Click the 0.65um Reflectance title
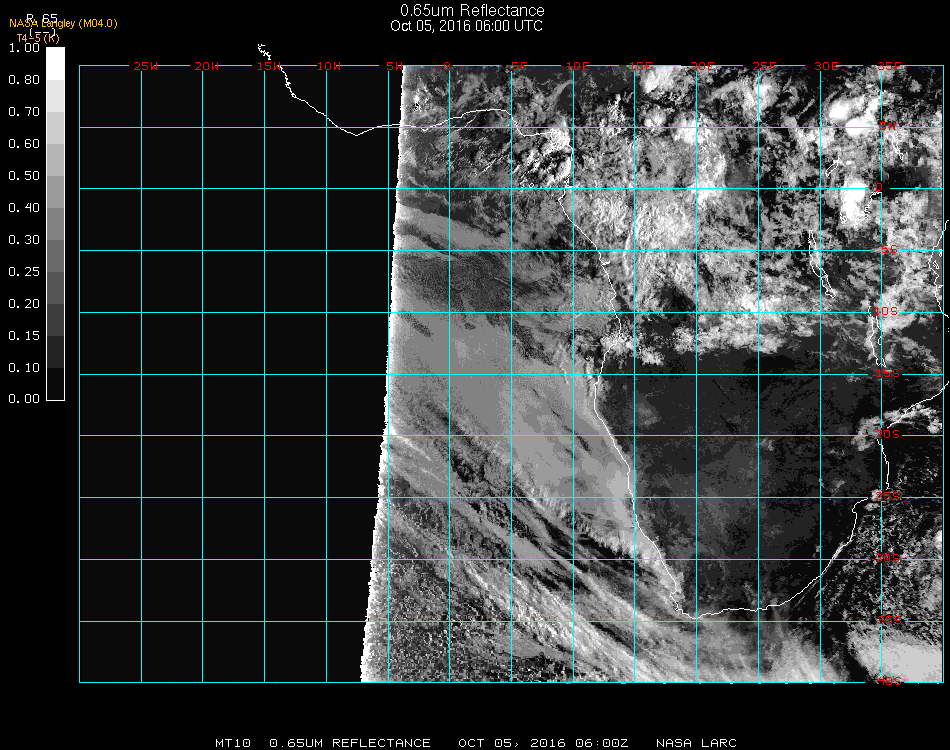The image size is (950, 750). tap(472, 11)
